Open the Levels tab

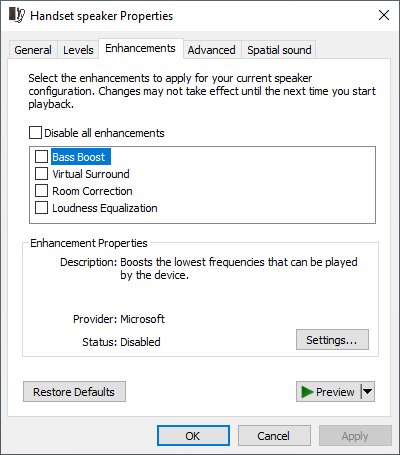click(x=78, y=50)
